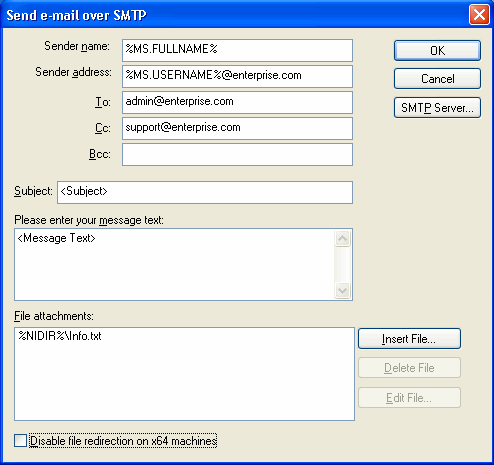Image resolution: width=494 pixels, height=465 pixels.
Task: Click the Sender address field
Action: [237, 76]
